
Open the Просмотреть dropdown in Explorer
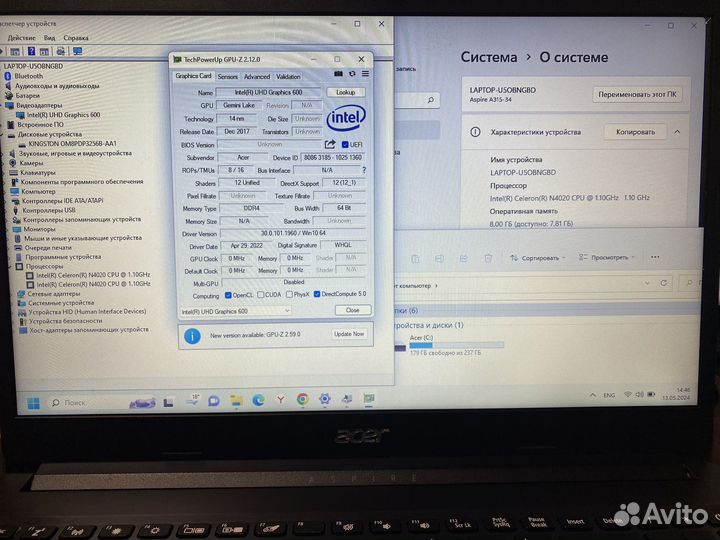tap(607, 258)
